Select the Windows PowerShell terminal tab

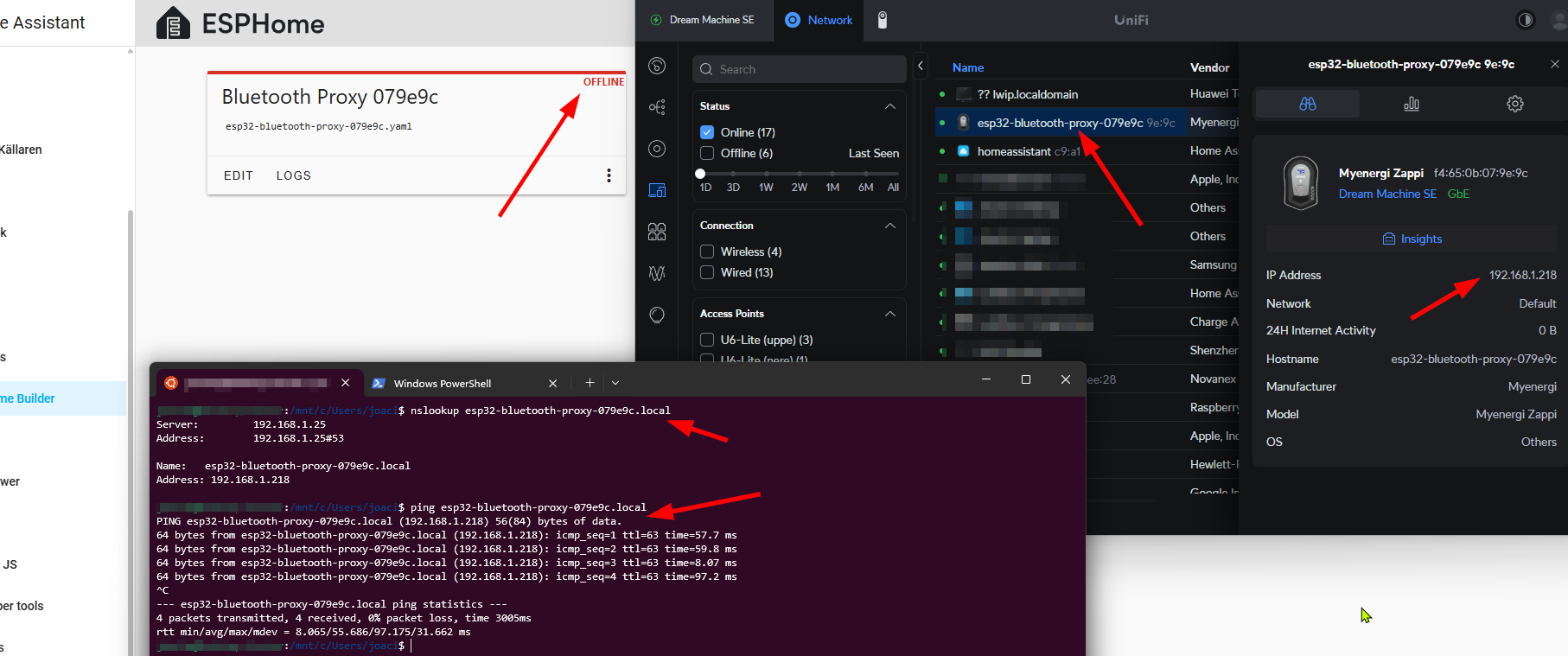464,383
